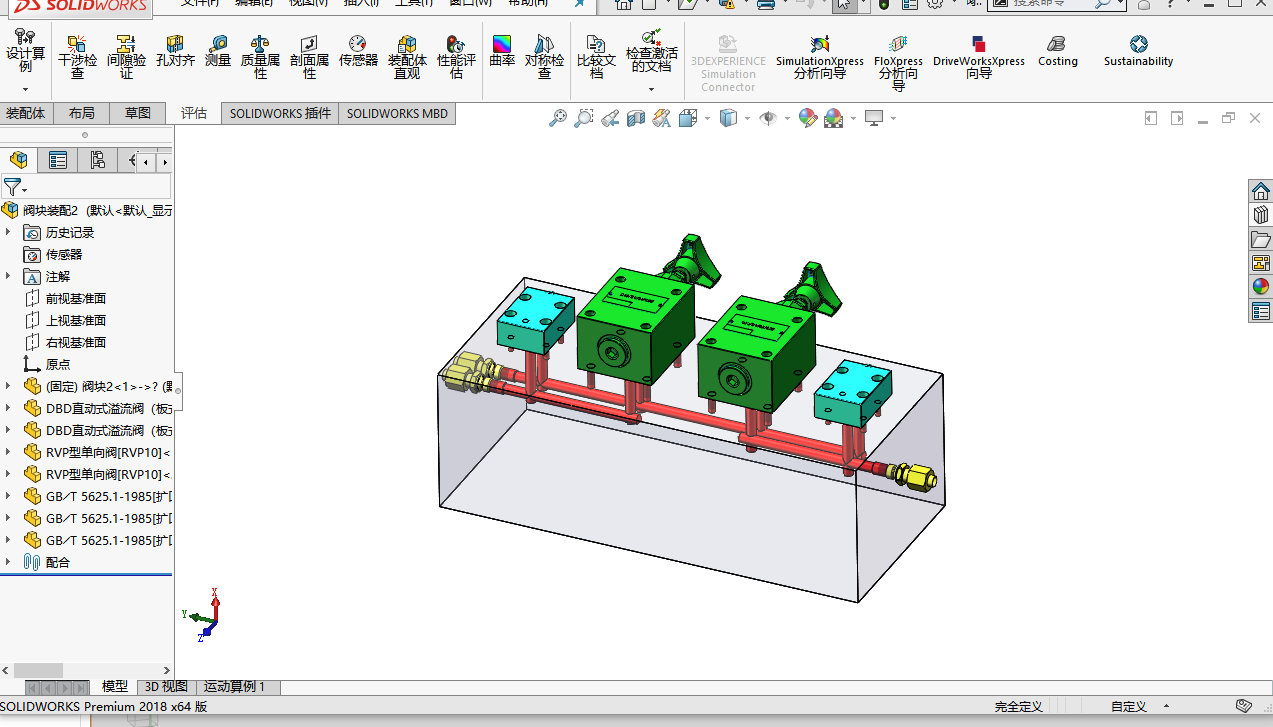Open SOLIDWORKS Resources task pane home icon
Viewport: 1273px width, 727px height.
(1260, 191)
